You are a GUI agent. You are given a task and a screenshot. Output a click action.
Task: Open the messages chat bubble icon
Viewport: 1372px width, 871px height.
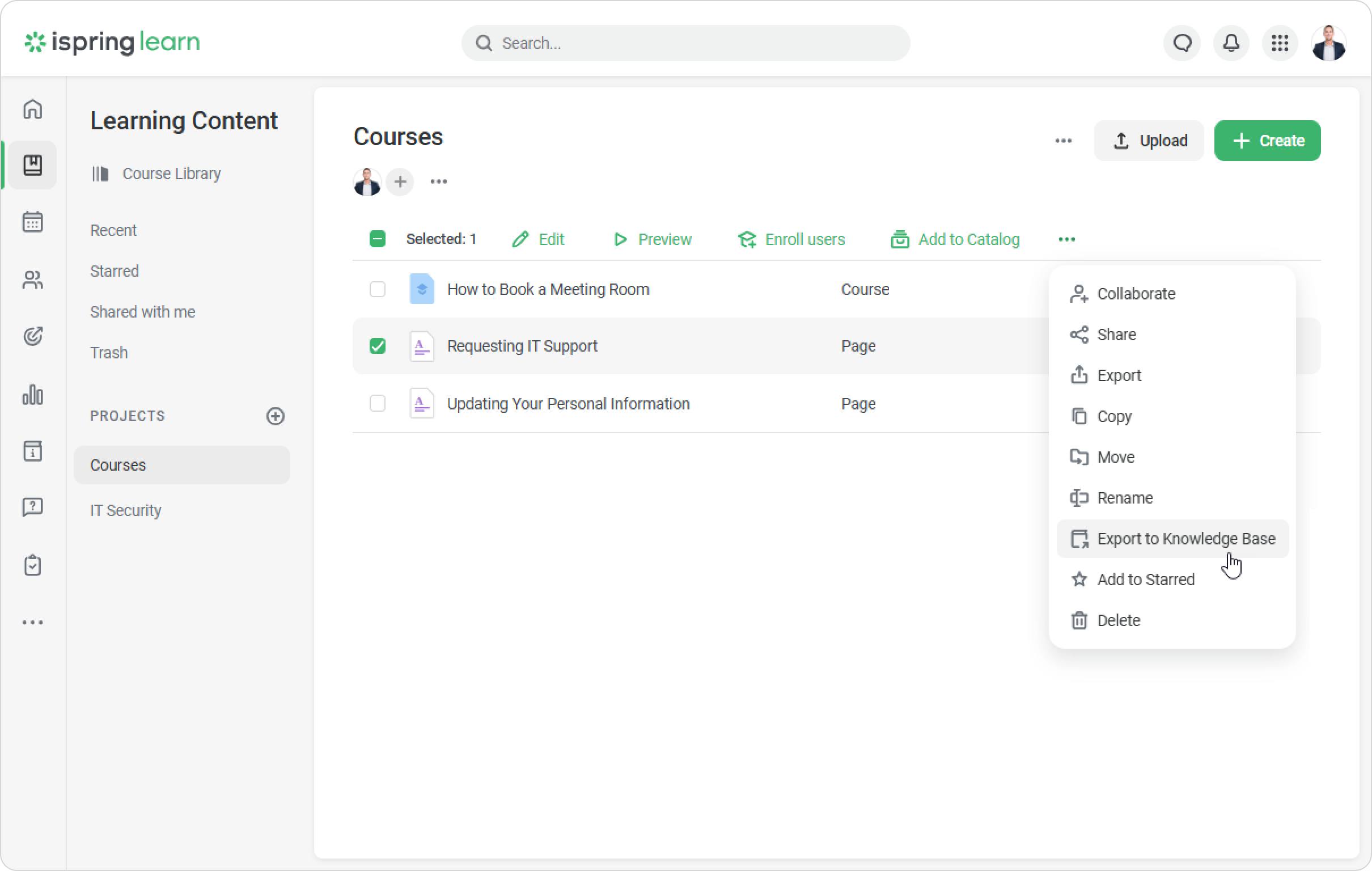[x=1182, y=43]
